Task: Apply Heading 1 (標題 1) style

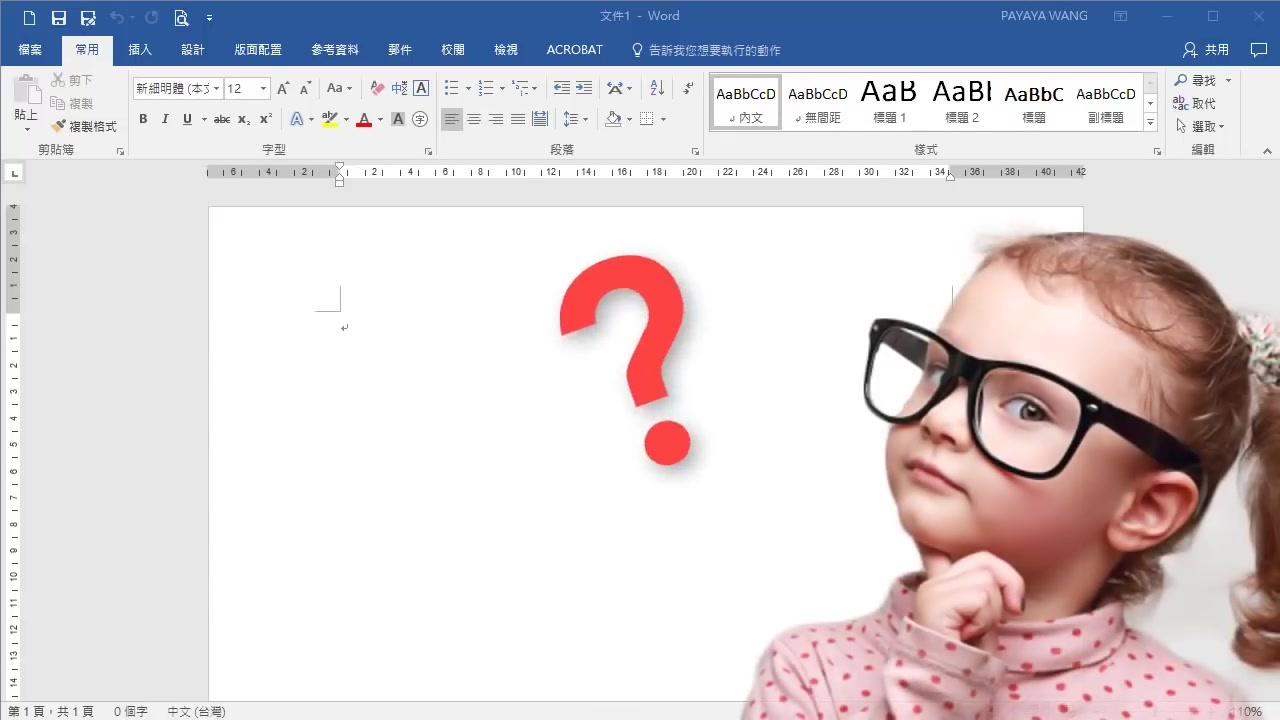Action: point(889,102)
